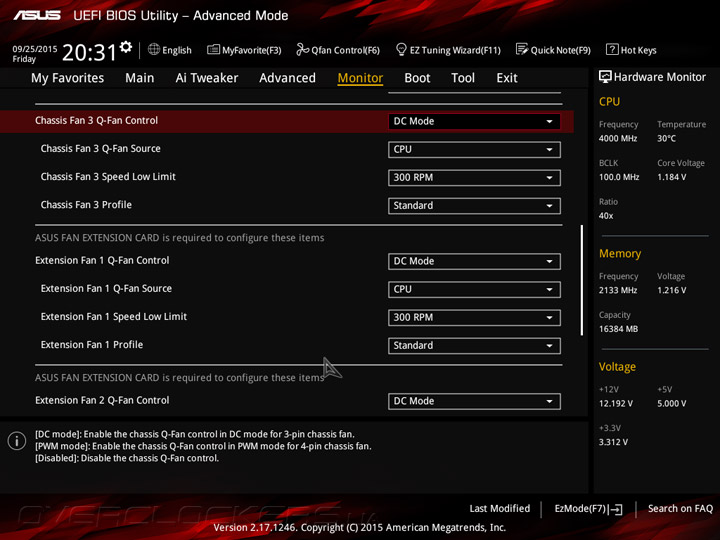This screenshot has height=540, width=720.
Task: Open Chassis Fan 3 Speed Low Limit dropdown
Action: click(474, 178)
